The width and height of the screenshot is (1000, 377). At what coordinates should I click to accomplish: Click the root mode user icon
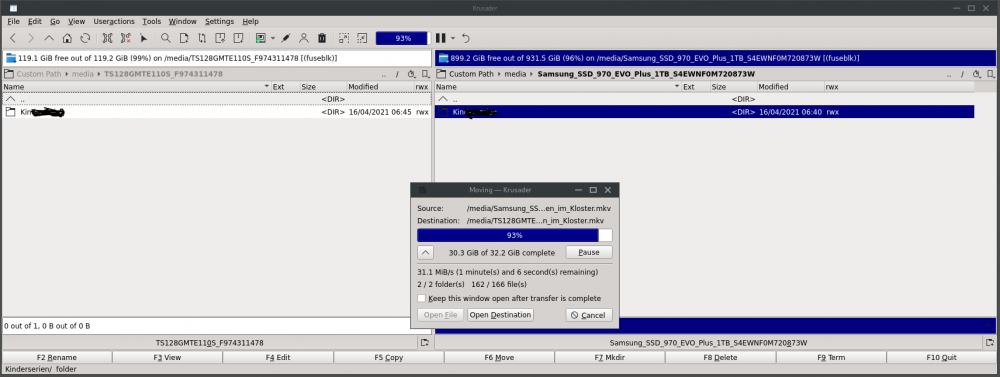click(x=304, y=38)
